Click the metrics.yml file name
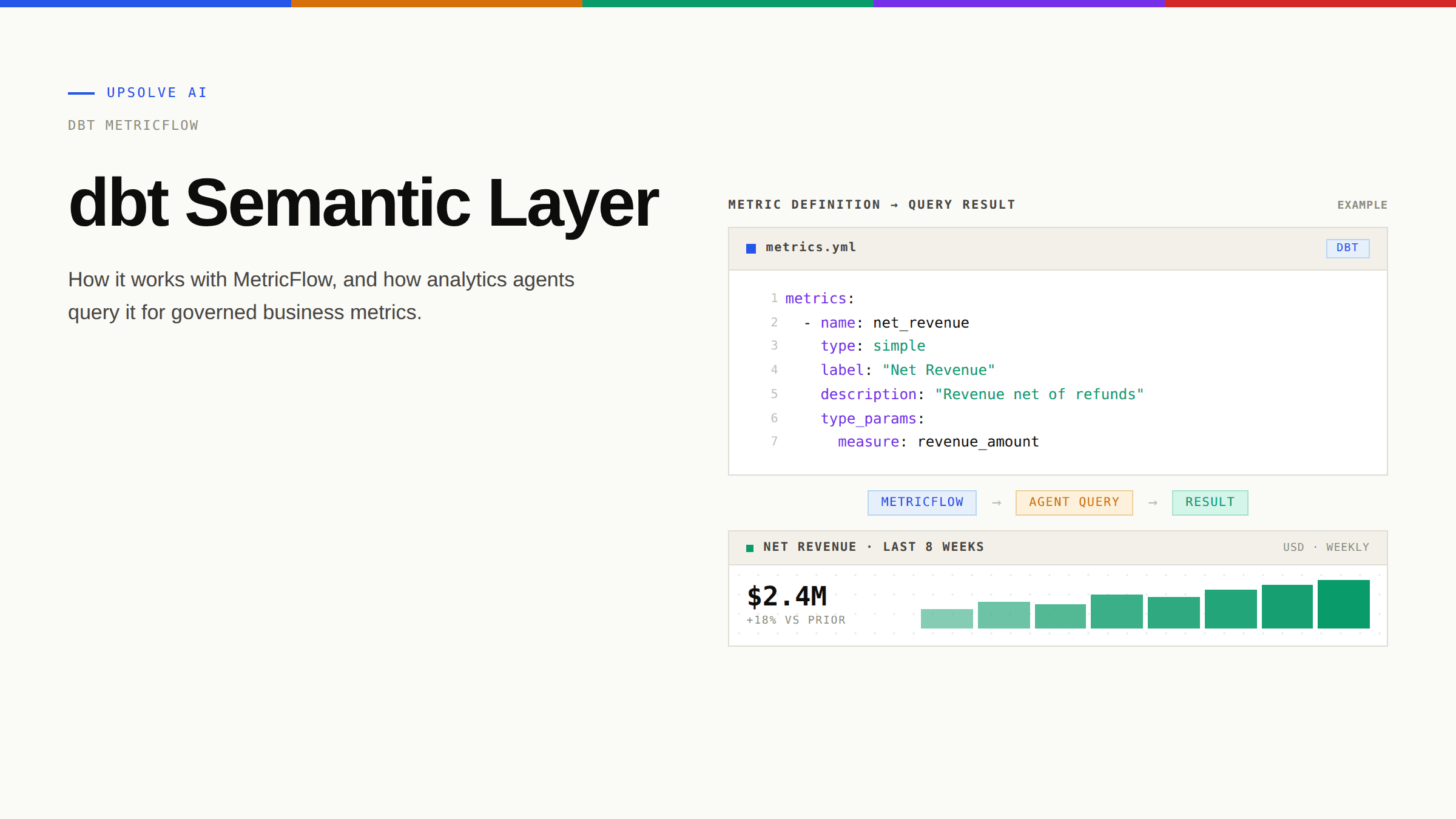Screen dimensions: 1456x819 [x=811, y=248]
